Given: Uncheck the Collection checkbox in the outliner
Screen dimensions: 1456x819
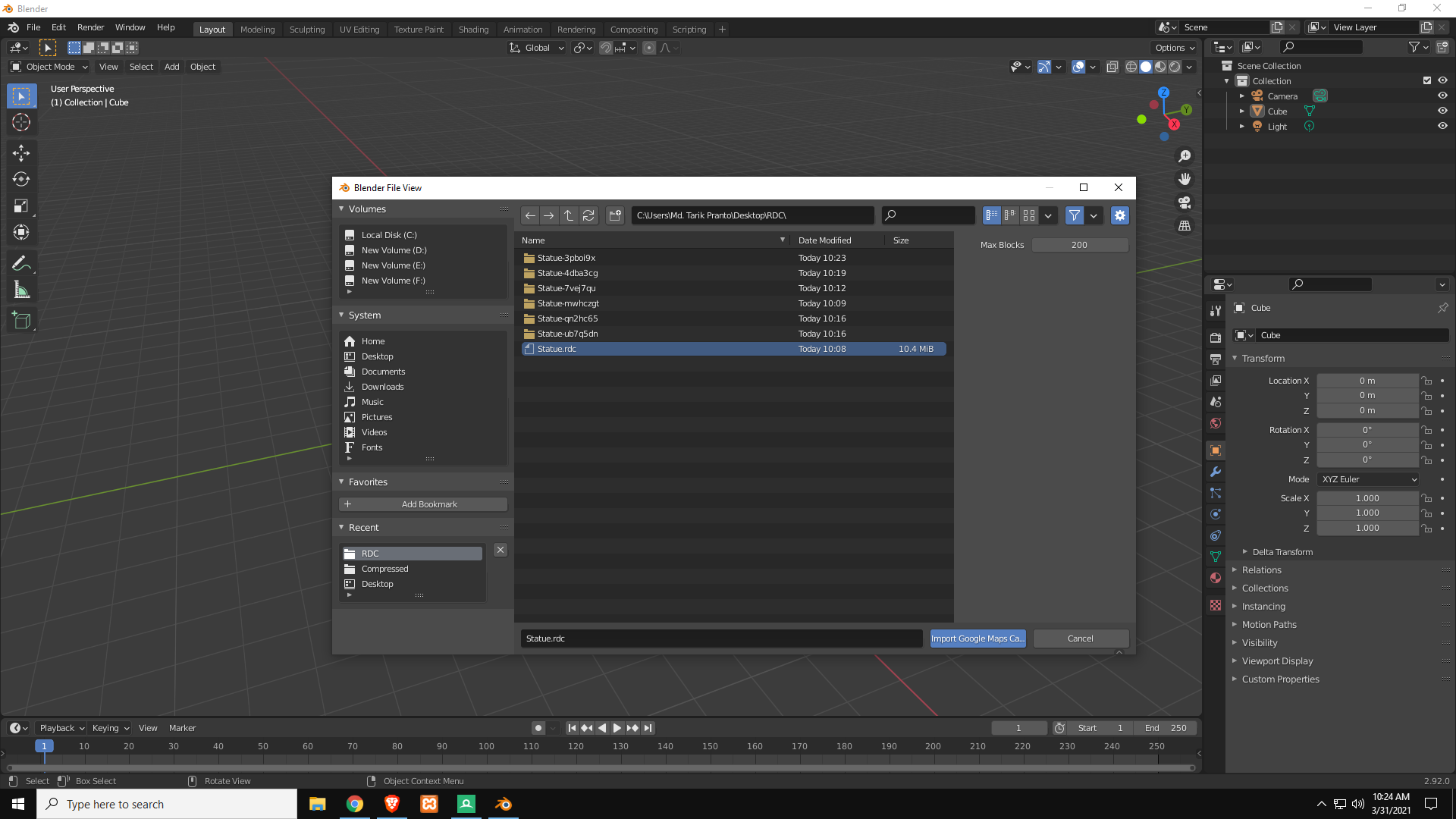Looking at the screenshot, I should pos(1426,80).
